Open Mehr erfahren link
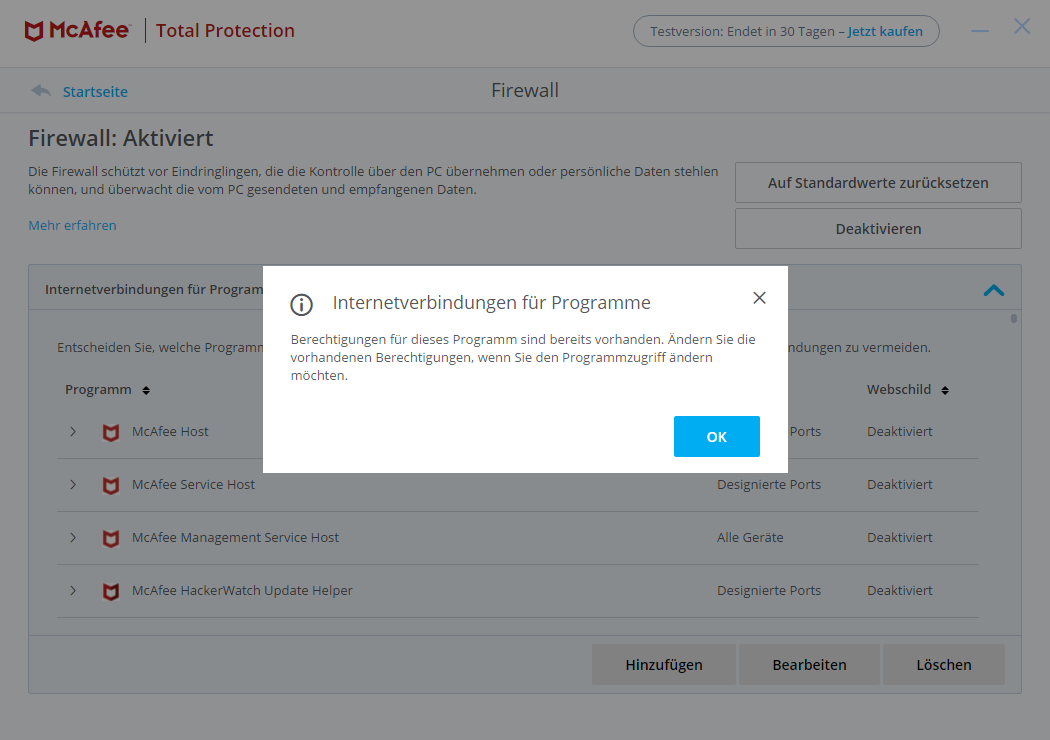Viewport: 1050px width, 740px height. pyautogui.click(x=72, y=226)
